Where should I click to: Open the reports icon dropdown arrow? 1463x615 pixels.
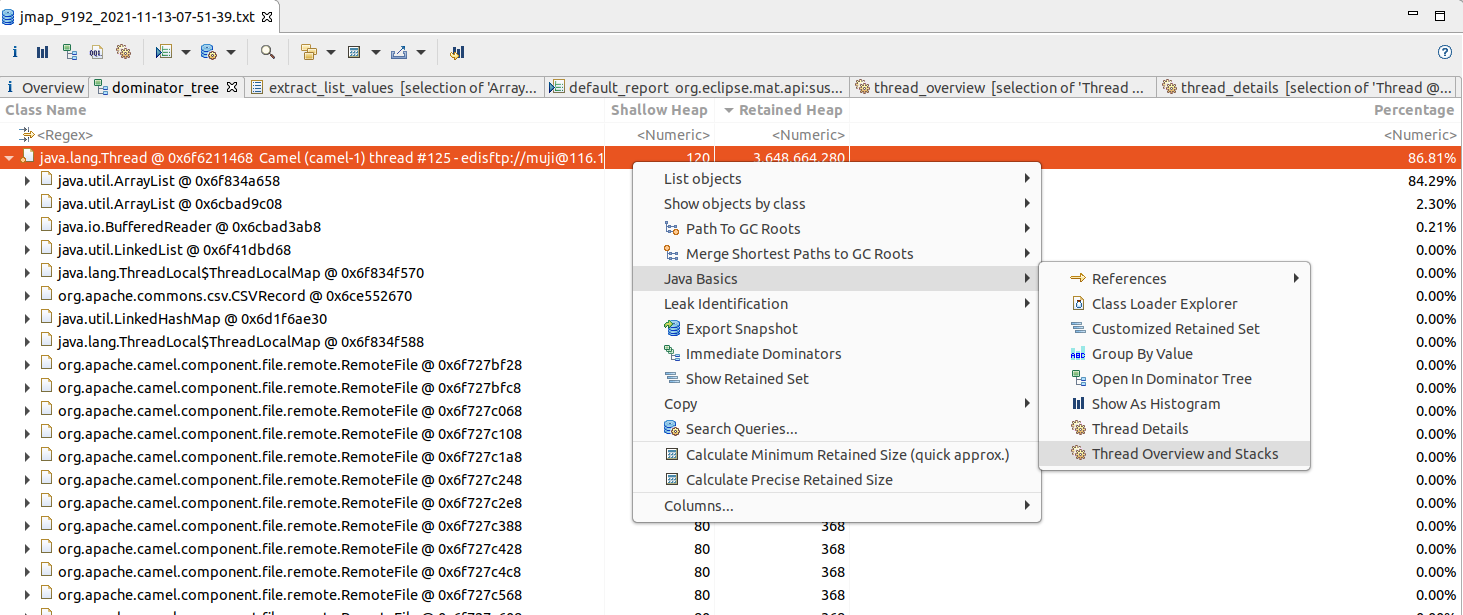(x=187, y=52)
